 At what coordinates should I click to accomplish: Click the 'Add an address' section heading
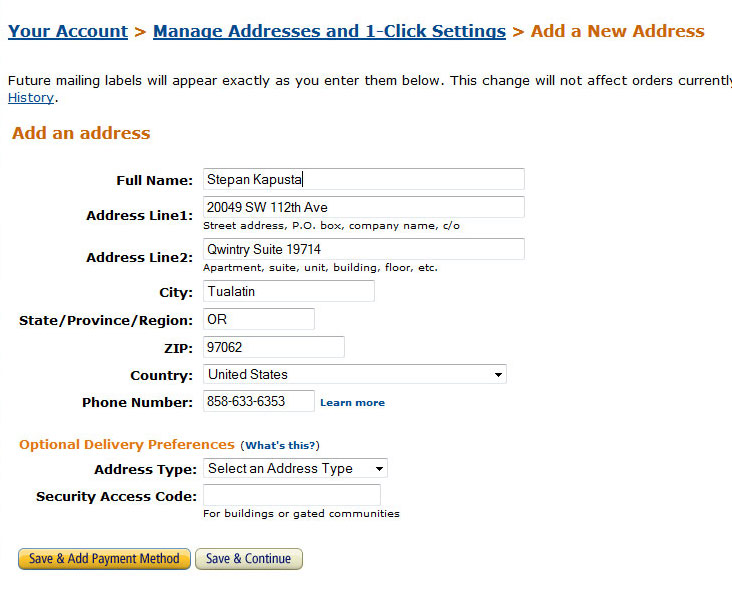tap(81, 133)
